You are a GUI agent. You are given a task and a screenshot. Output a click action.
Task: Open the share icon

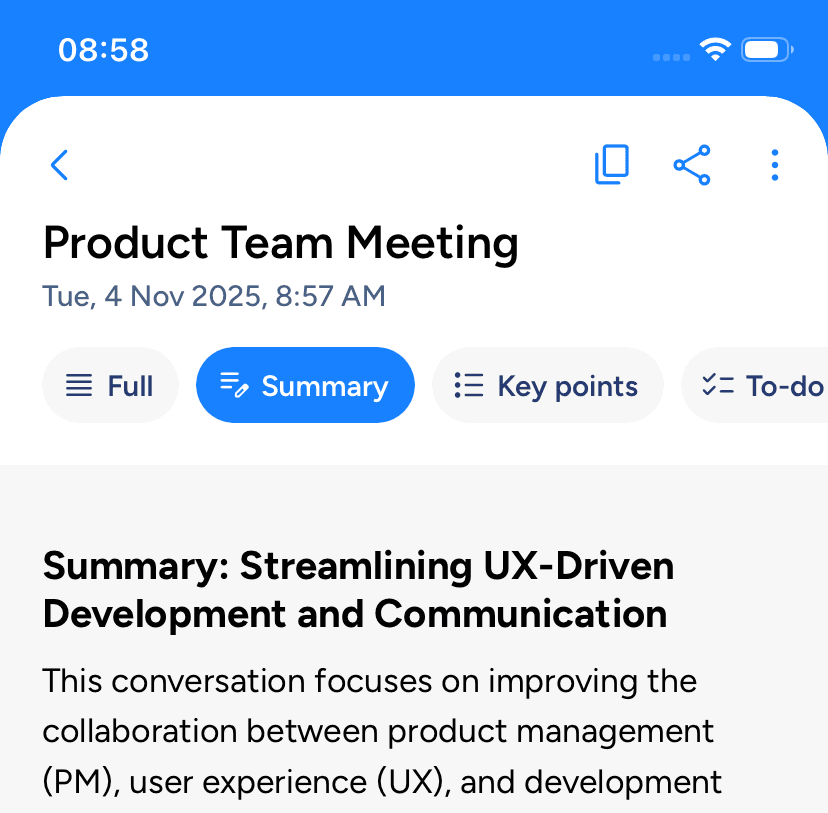click(692, 165)
